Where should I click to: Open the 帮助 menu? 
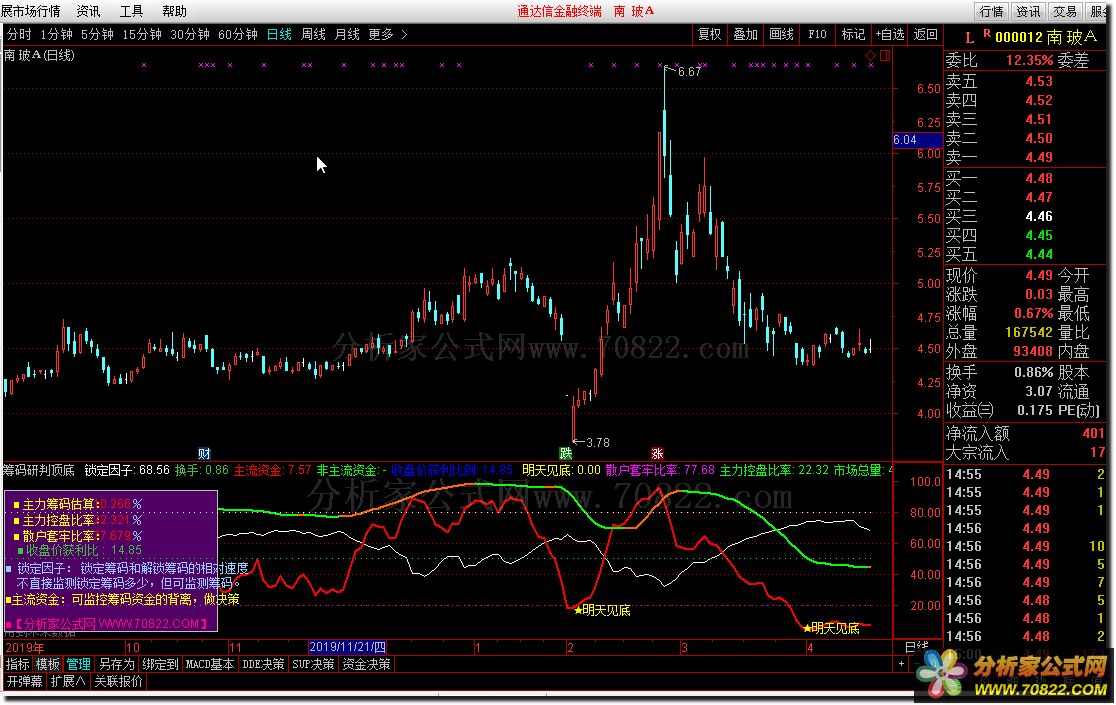174,11
